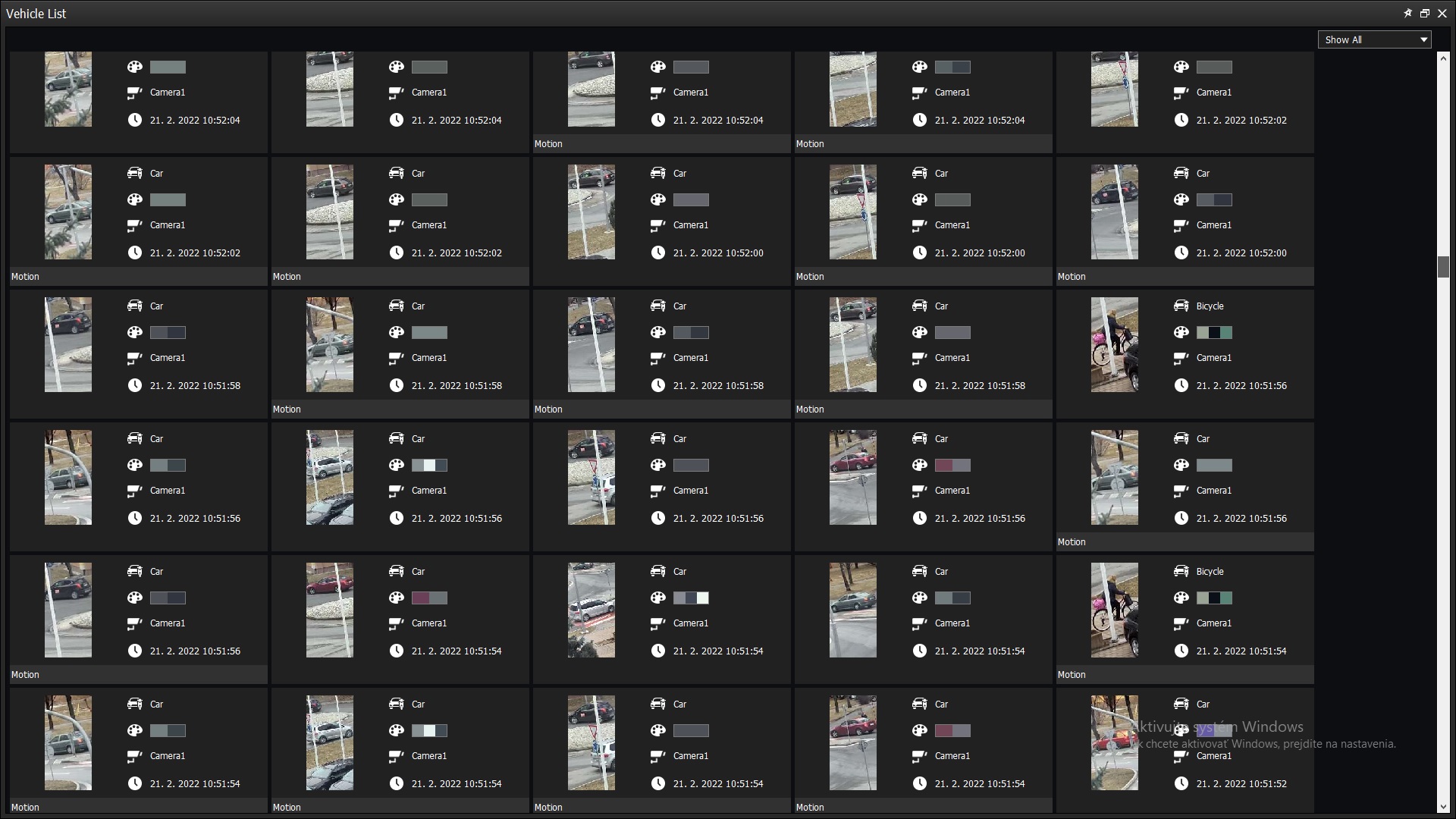This screenshot has width=1456, height=819.
Task: Select the red car thumbnail at 10:51:56
Action: (852, 477)
